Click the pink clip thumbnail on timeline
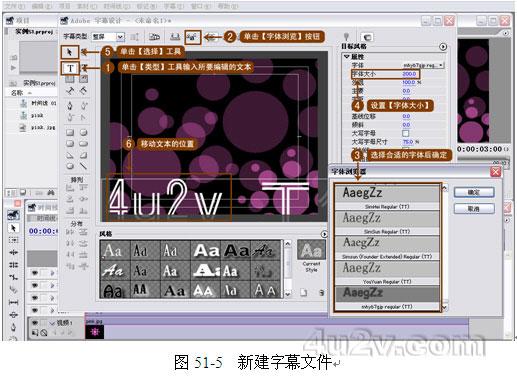 click(95, 332)
